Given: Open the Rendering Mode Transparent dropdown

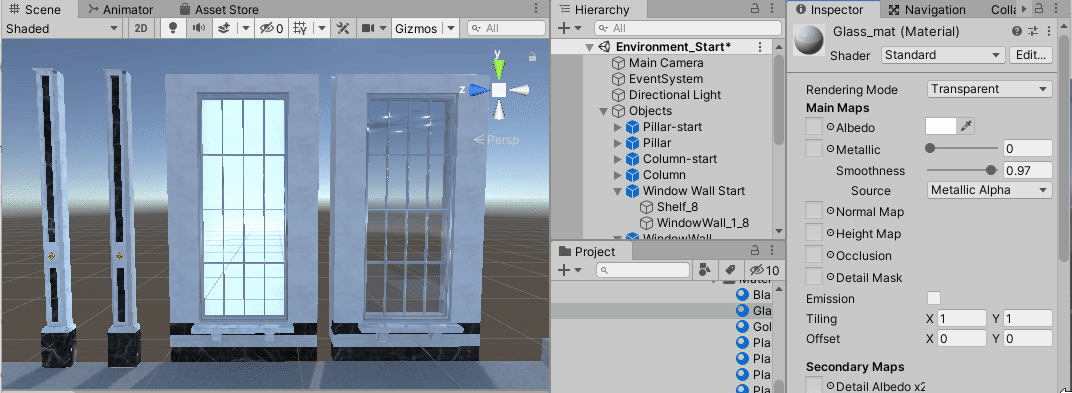Looking at the screenshot, I should pos(989,90).
